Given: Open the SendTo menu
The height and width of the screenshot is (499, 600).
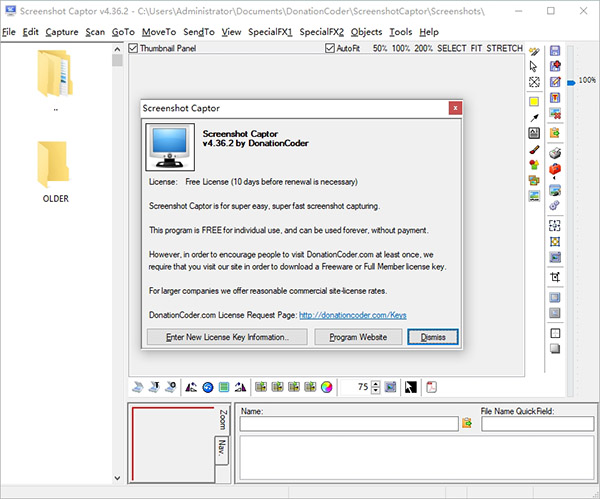Looking at the screenshot, I should pyautogui.click(x=199, y=32).
